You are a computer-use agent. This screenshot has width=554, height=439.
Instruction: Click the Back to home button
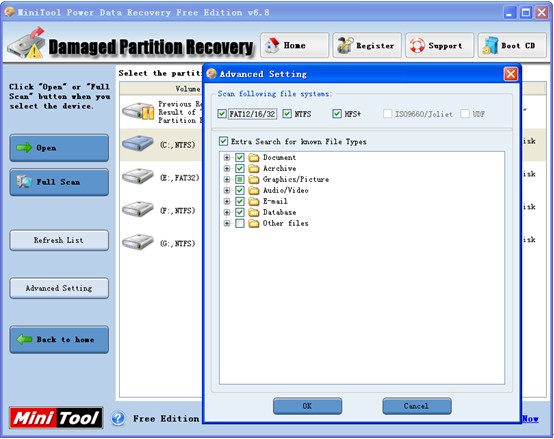point(59,339)
